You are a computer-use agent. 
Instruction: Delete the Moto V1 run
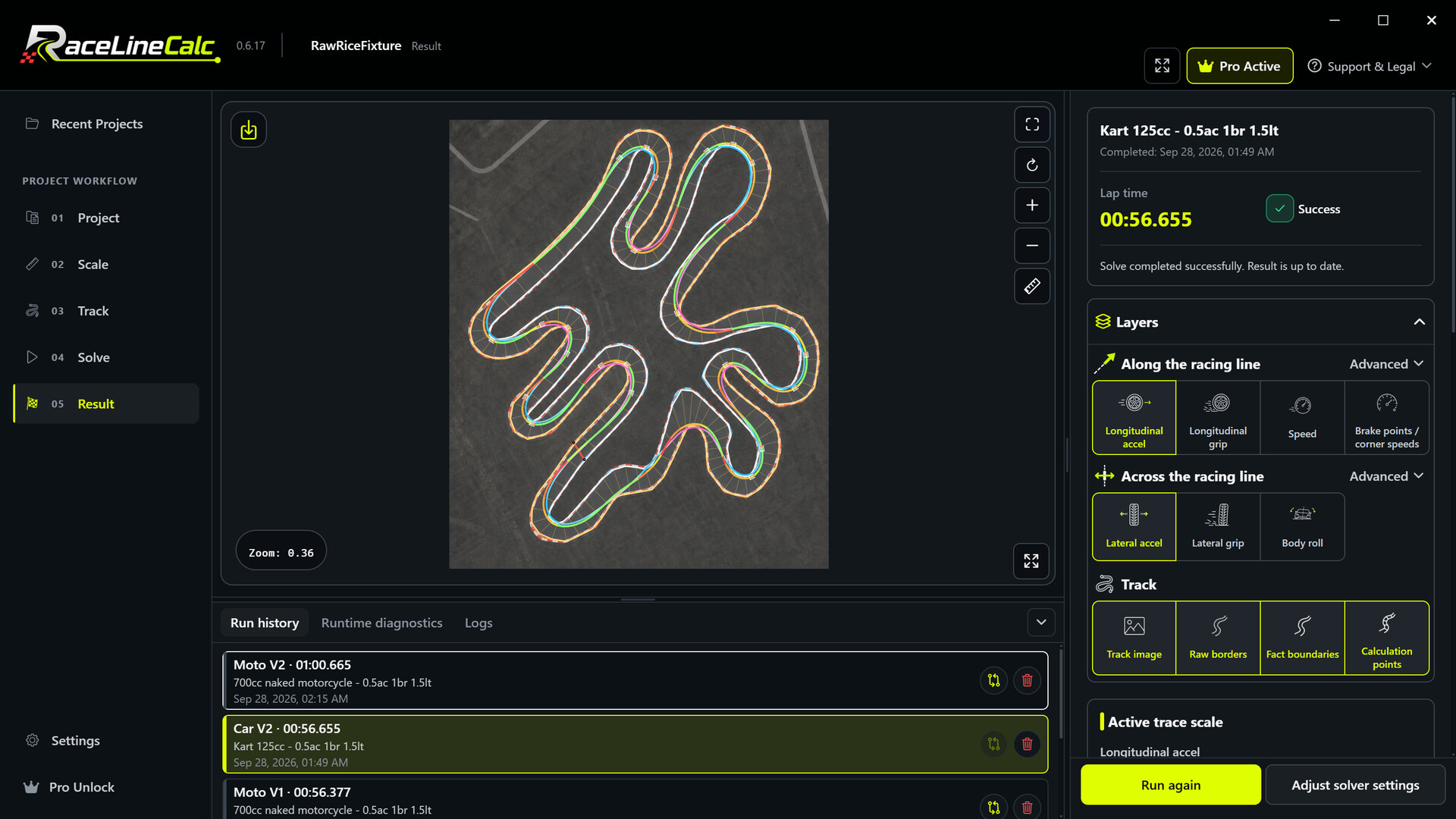[x=1027, y=808]
